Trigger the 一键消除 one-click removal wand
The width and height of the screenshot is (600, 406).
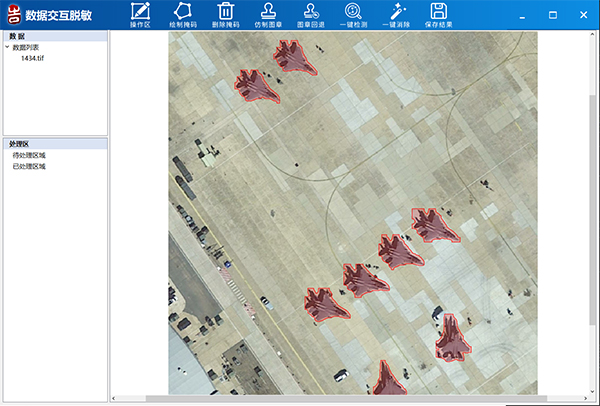click(x=397, y=14)
